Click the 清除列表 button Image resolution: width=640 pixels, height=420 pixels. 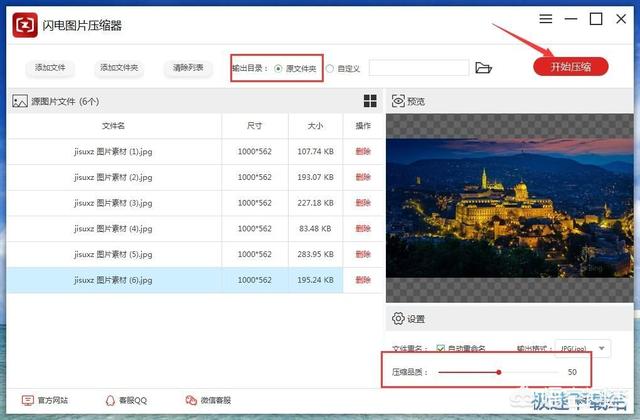coord(188,68)
